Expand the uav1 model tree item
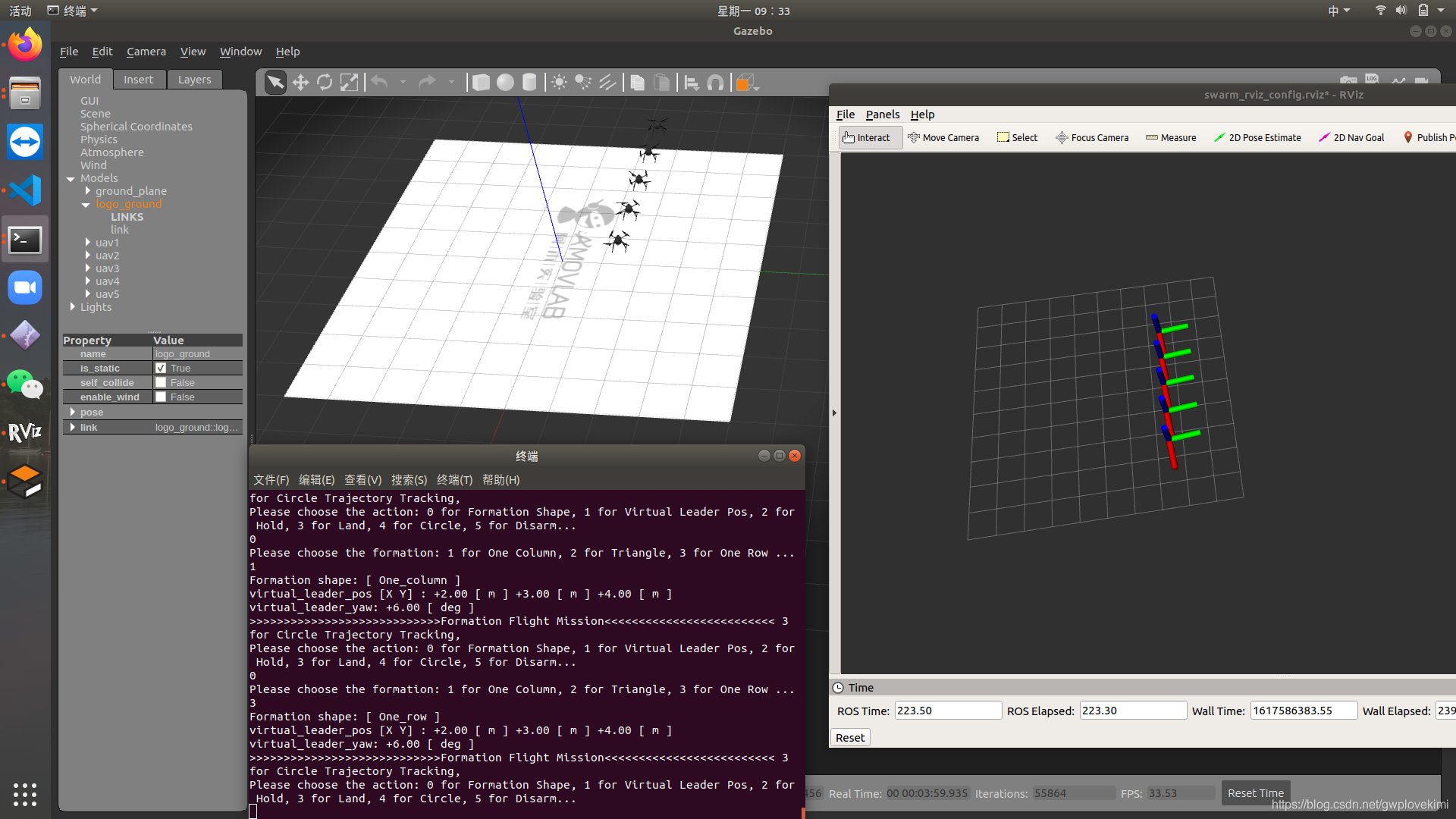 click(88, 243)
